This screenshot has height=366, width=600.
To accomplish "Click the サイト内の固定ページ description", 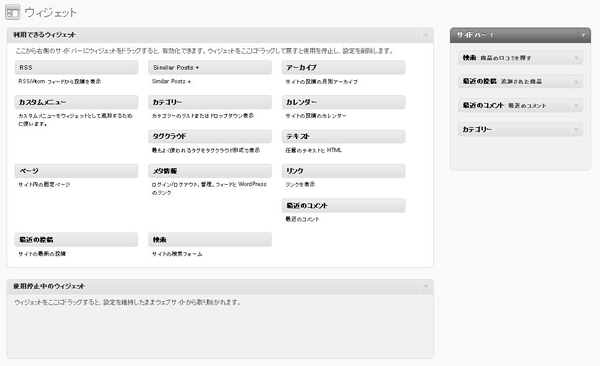I will point(44,185).
